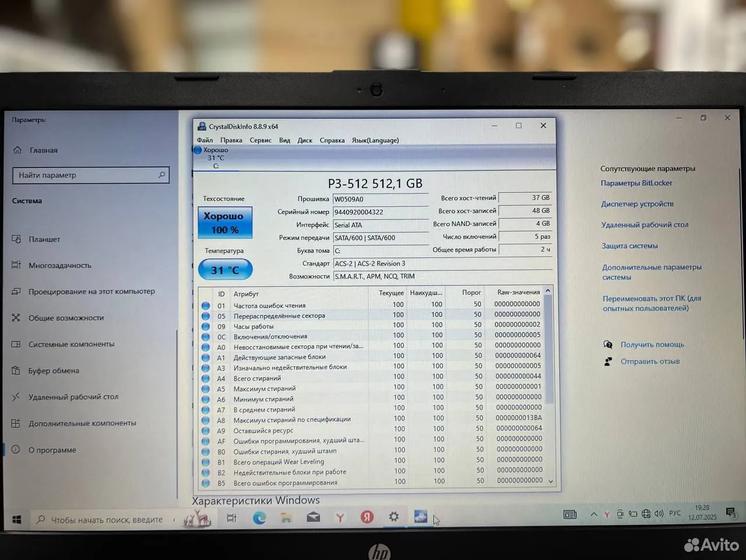
Task: Select the Действующие запасные блоки row
Action: [371, 356]
